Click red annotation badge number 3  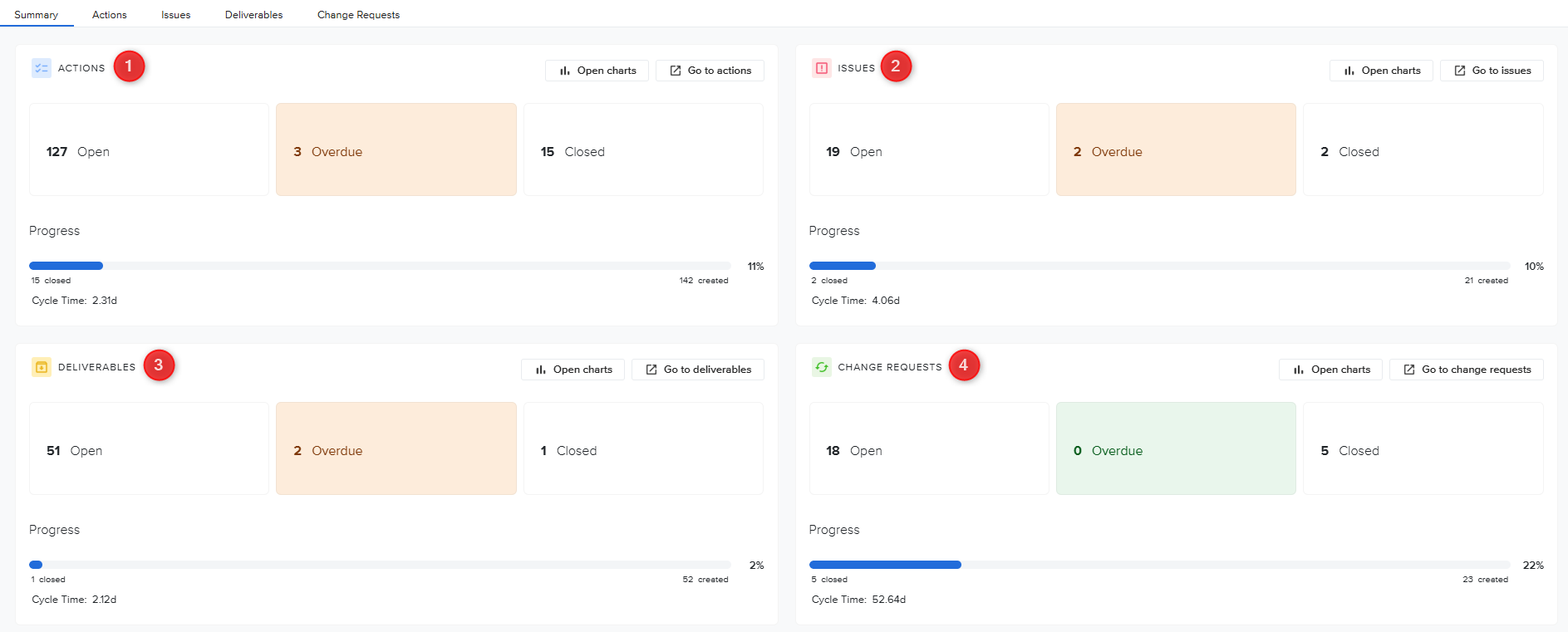(159, 365)
